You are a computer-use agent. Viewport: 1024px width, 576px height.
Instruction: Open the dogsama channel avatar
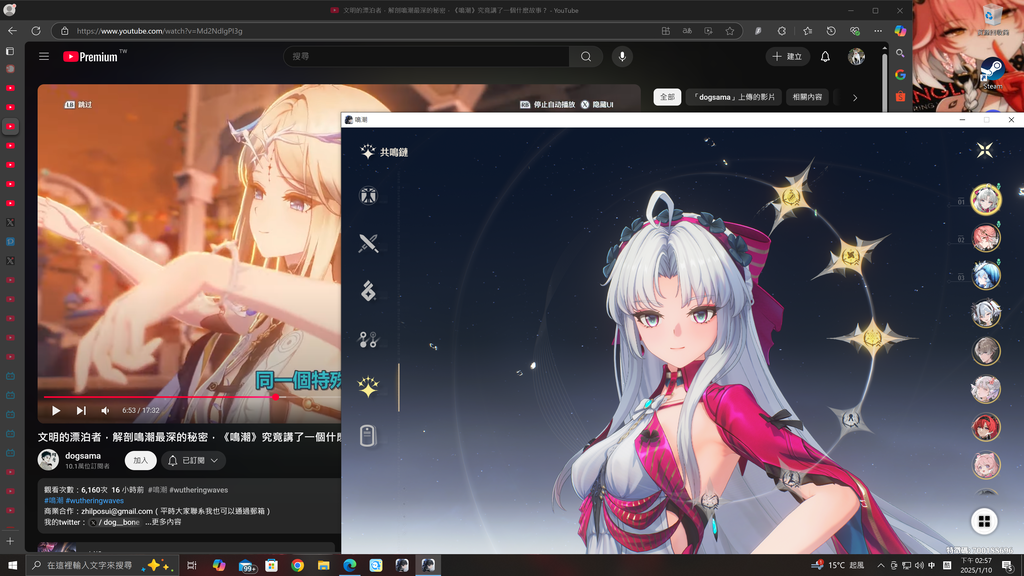tap(48, 460)
